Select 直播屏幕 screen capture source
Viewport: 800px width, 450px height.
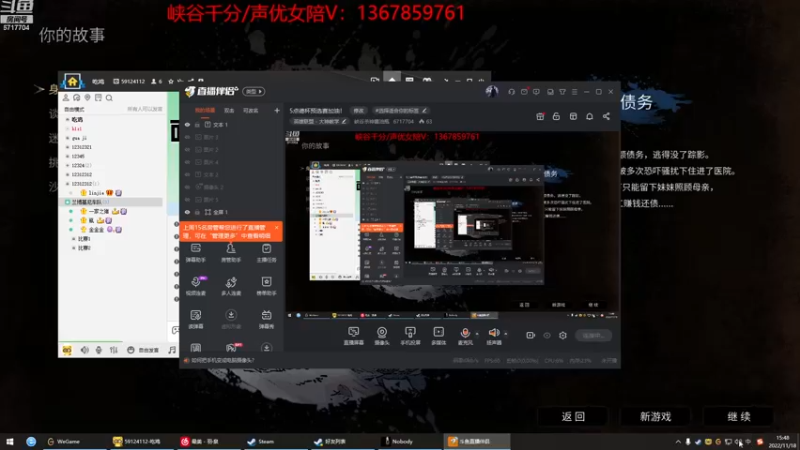coord(353,336)
